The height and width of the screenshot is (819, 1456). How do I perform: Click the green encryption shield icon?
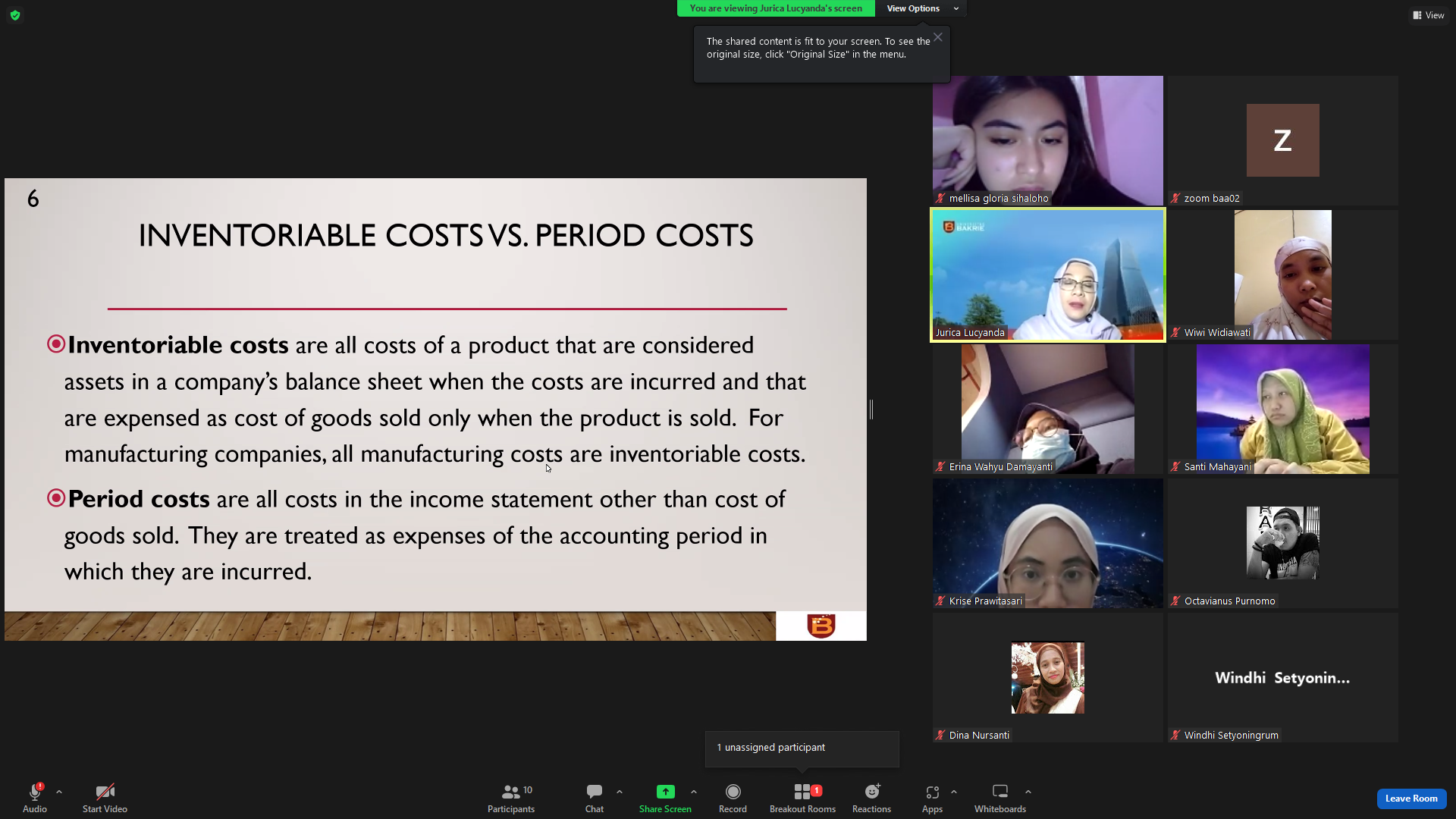tap(15, 15)
